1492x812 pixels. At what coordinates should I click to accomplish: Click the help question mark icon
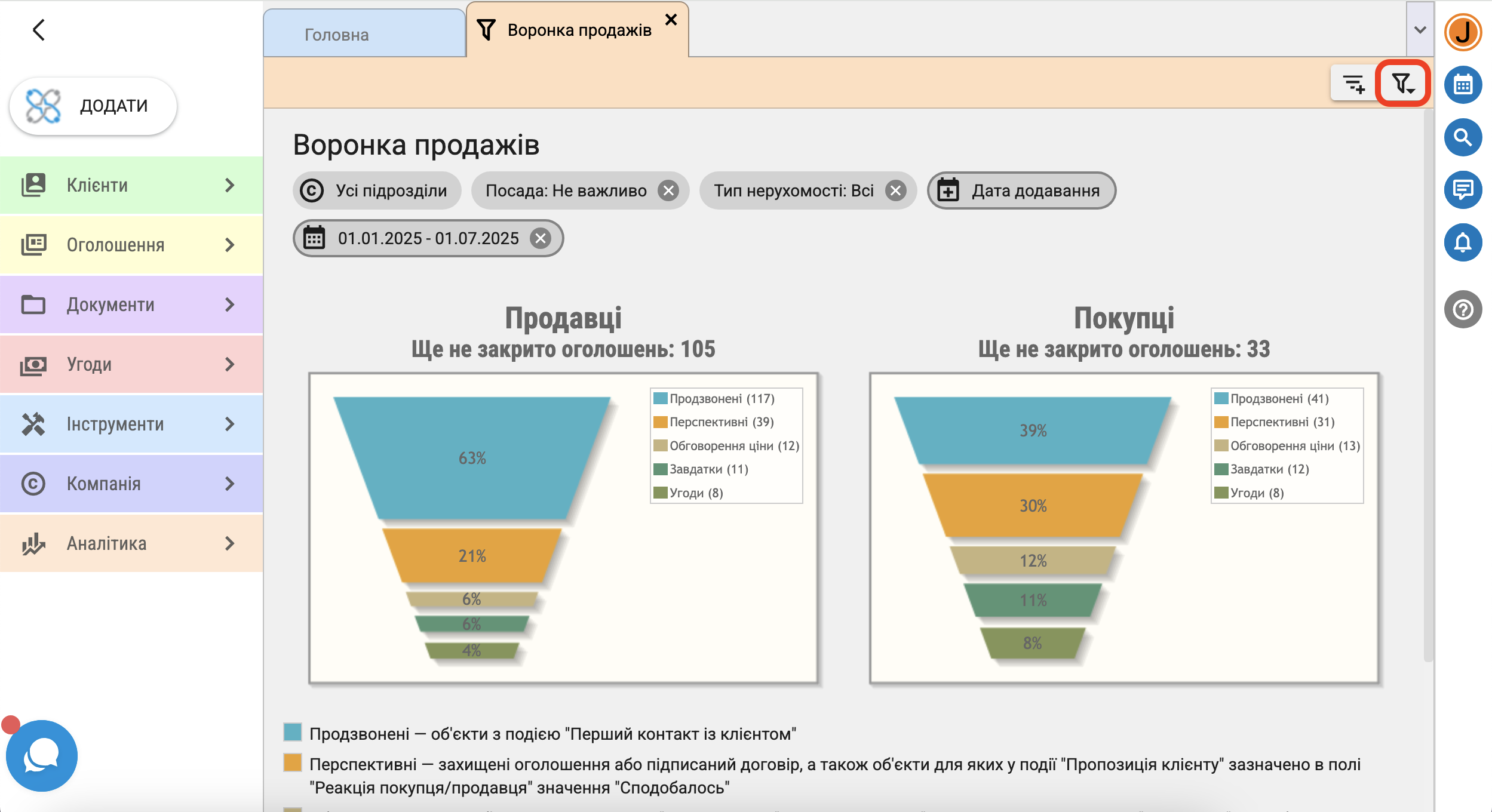(x=1463, y=310)
